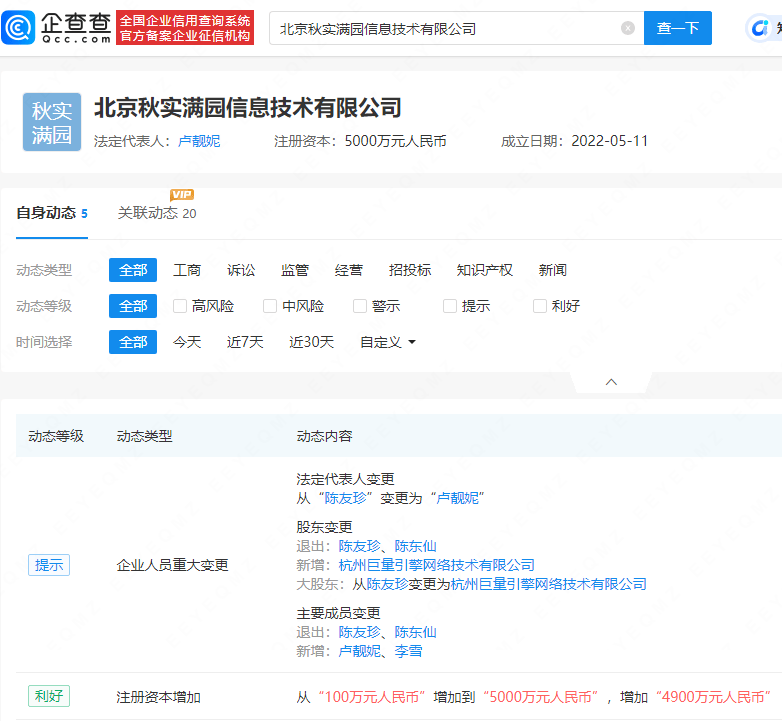Click the 全国企业信用查询系统 red banner
This screenshot has height=721, width=782.
point(185,28)
